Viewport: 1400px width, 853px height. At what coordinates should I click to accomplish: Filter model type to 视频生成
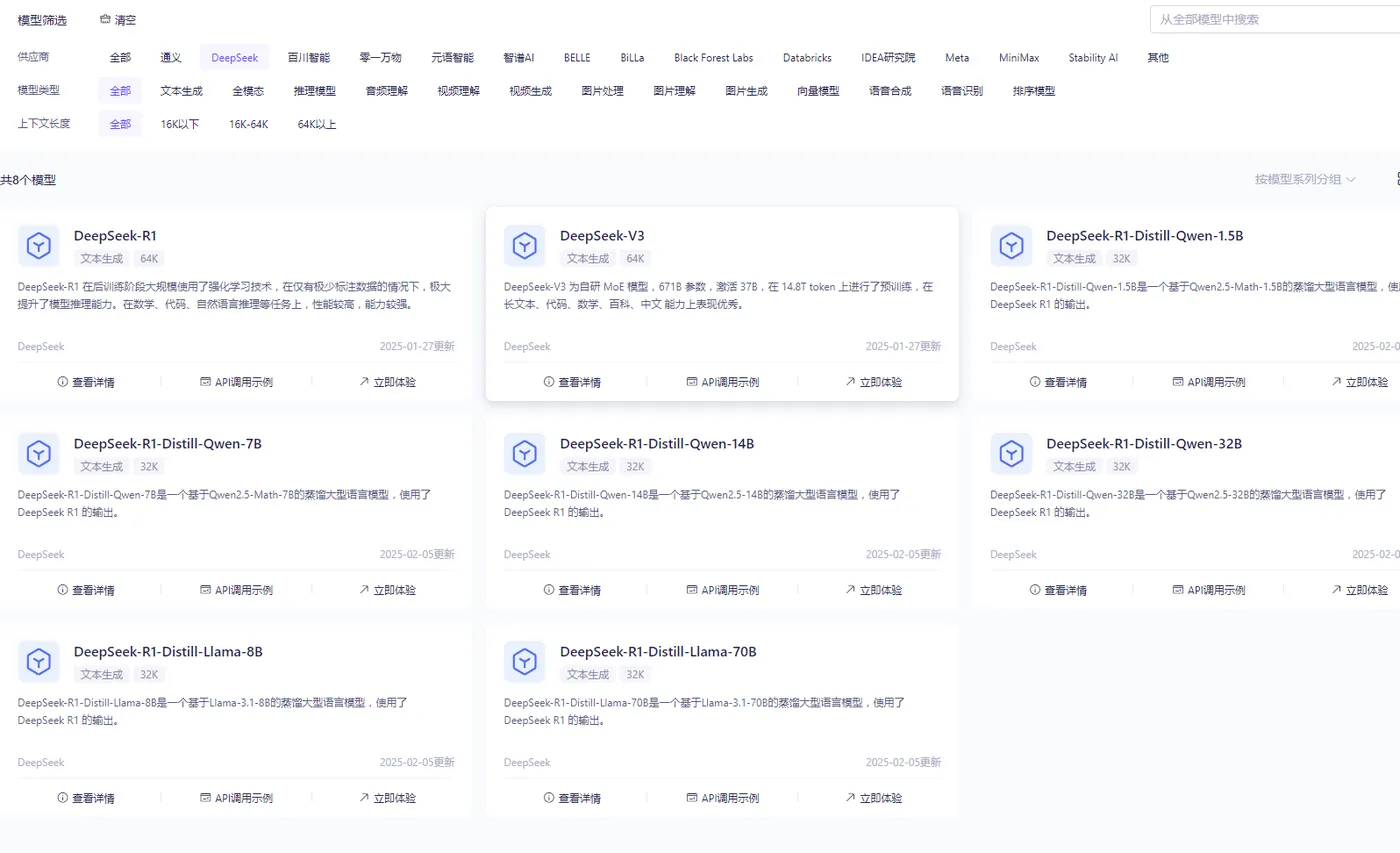coord(531,91)
